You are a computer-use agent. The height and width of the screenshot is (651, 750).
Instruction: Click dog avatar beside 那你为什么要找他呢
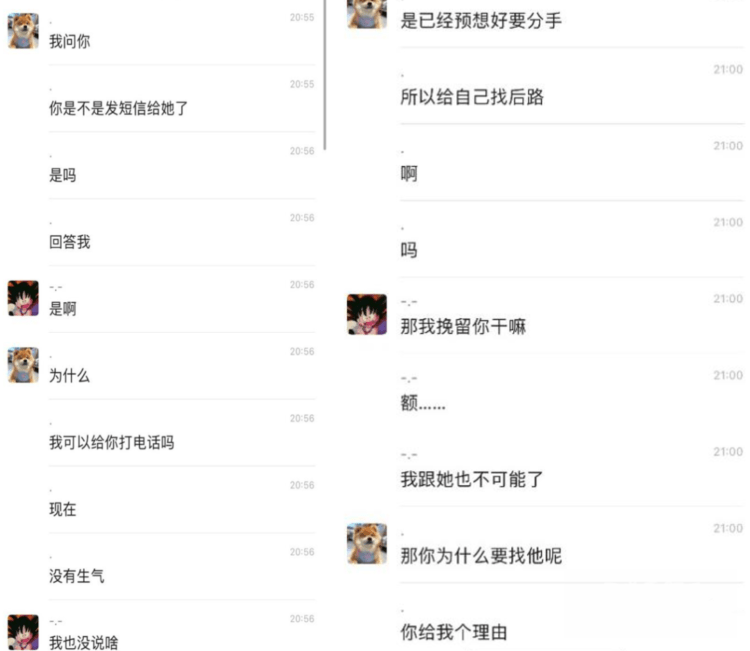pos(367,544)
